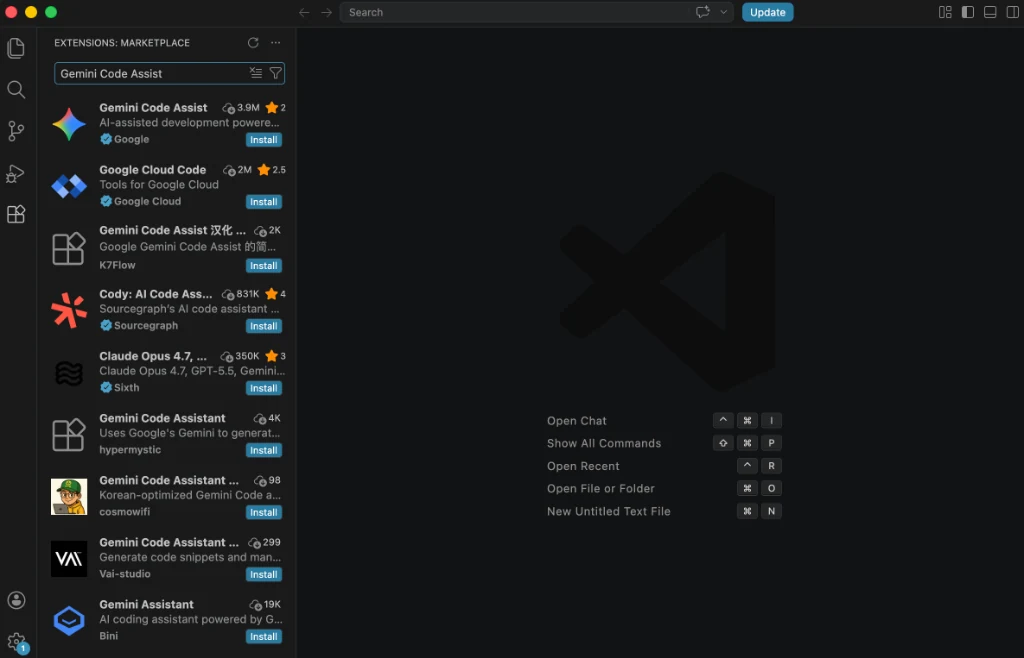The width and height of the screenshot is (1024, 658).
Task: Click the Show All Commands label
Action: (x=604, y=443)
